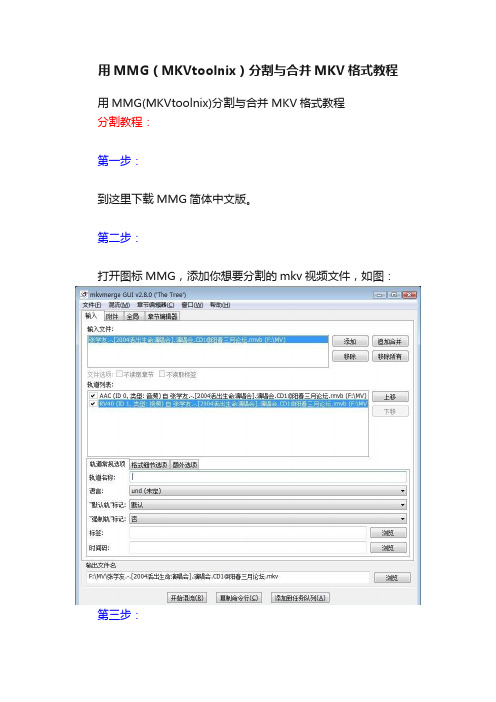Image resolution: width=496 pixels, height=702 pixels.
Task: Click into the 时间码 input field
Action: pos(248,548)
